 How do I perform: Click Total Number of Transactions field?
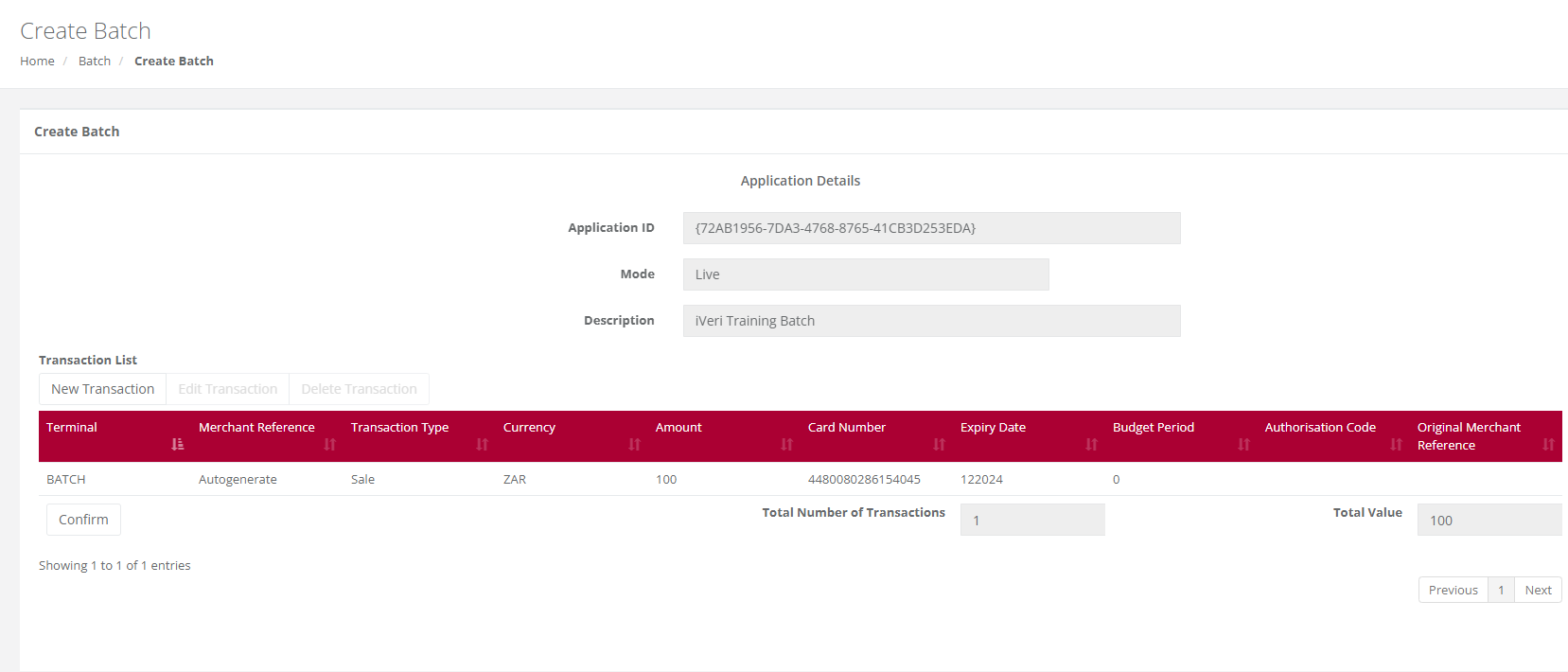(x=1032, y=520)
